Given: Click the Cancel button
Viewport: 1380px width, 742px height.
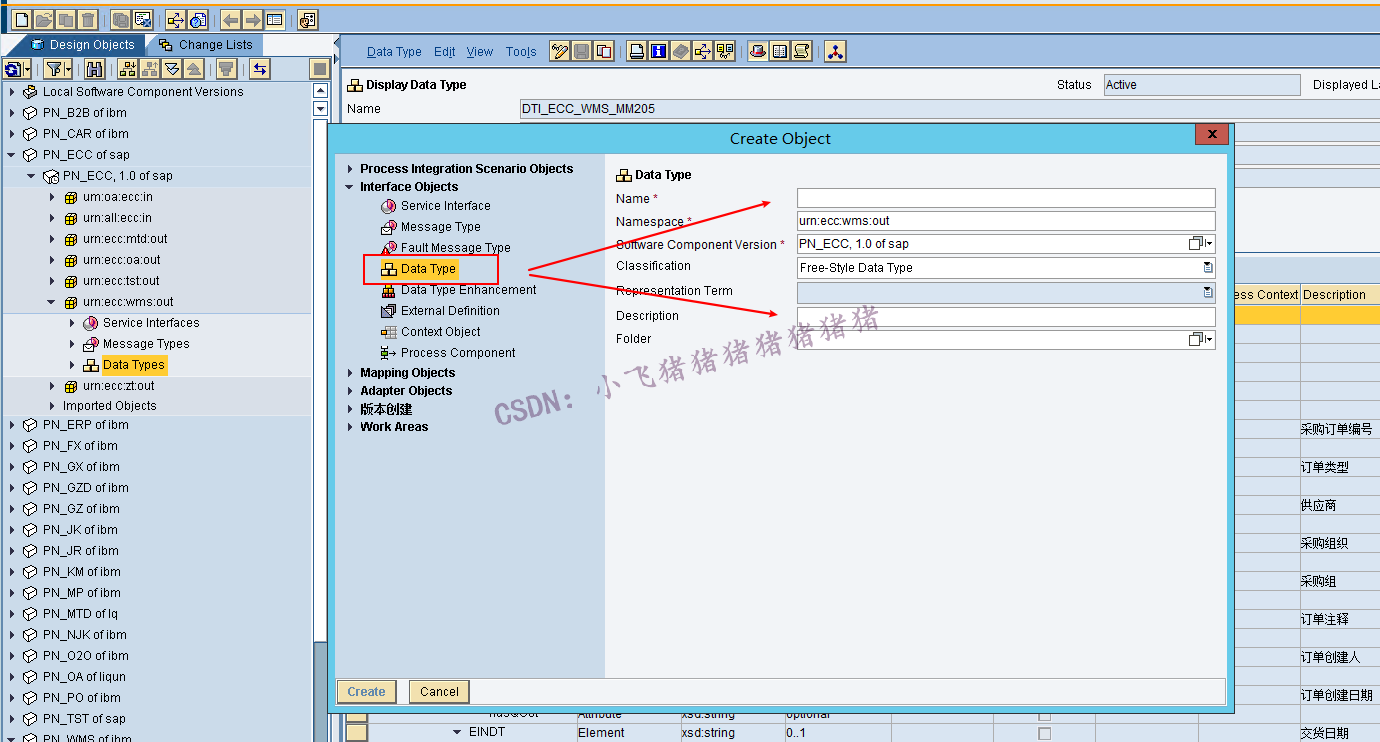Looking at the screenshot, I should click(439, 692).
